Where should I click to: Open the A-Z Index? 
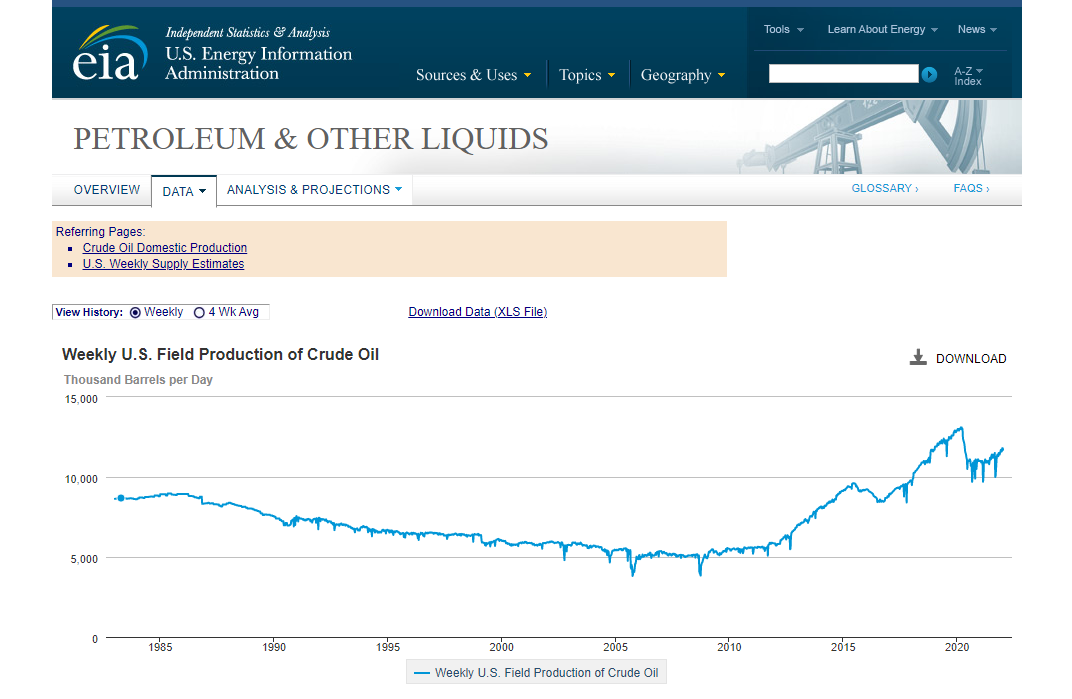tap(968, 76)
